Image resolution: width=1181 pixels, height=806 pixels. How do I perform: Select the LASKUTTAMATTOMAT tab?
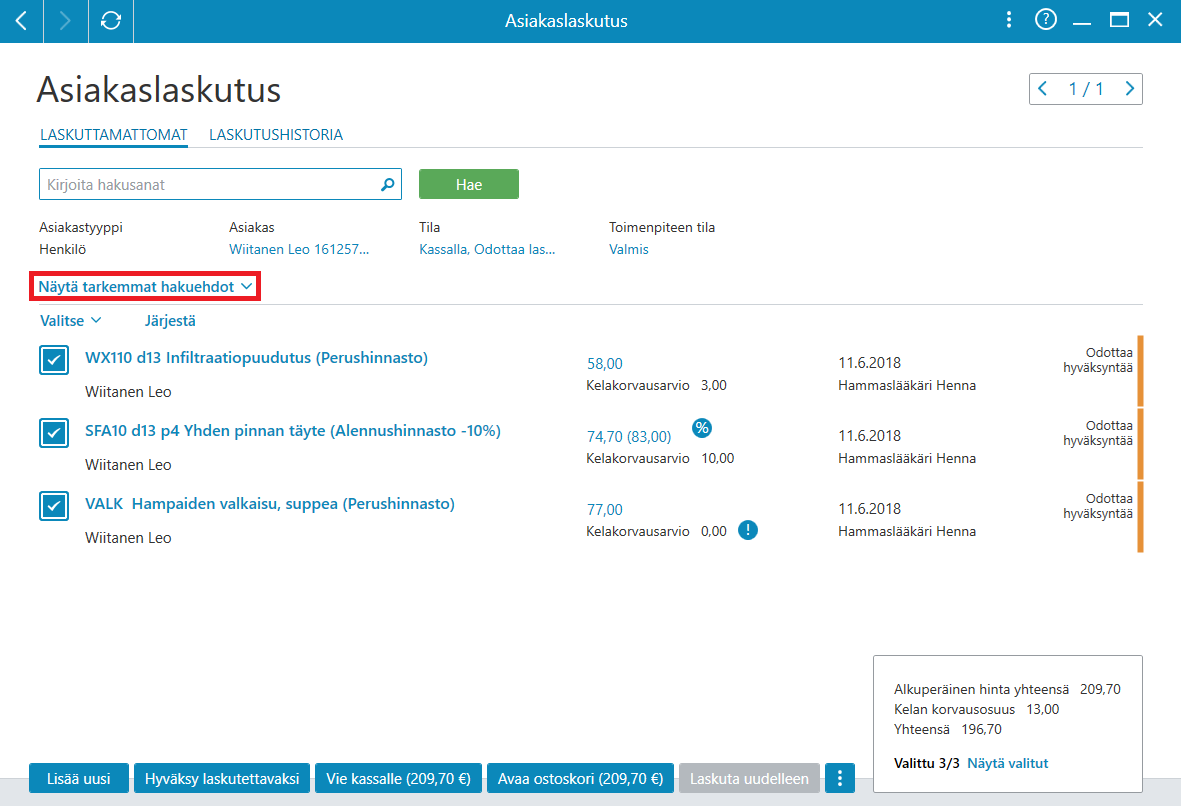click(x=114, y=135)
